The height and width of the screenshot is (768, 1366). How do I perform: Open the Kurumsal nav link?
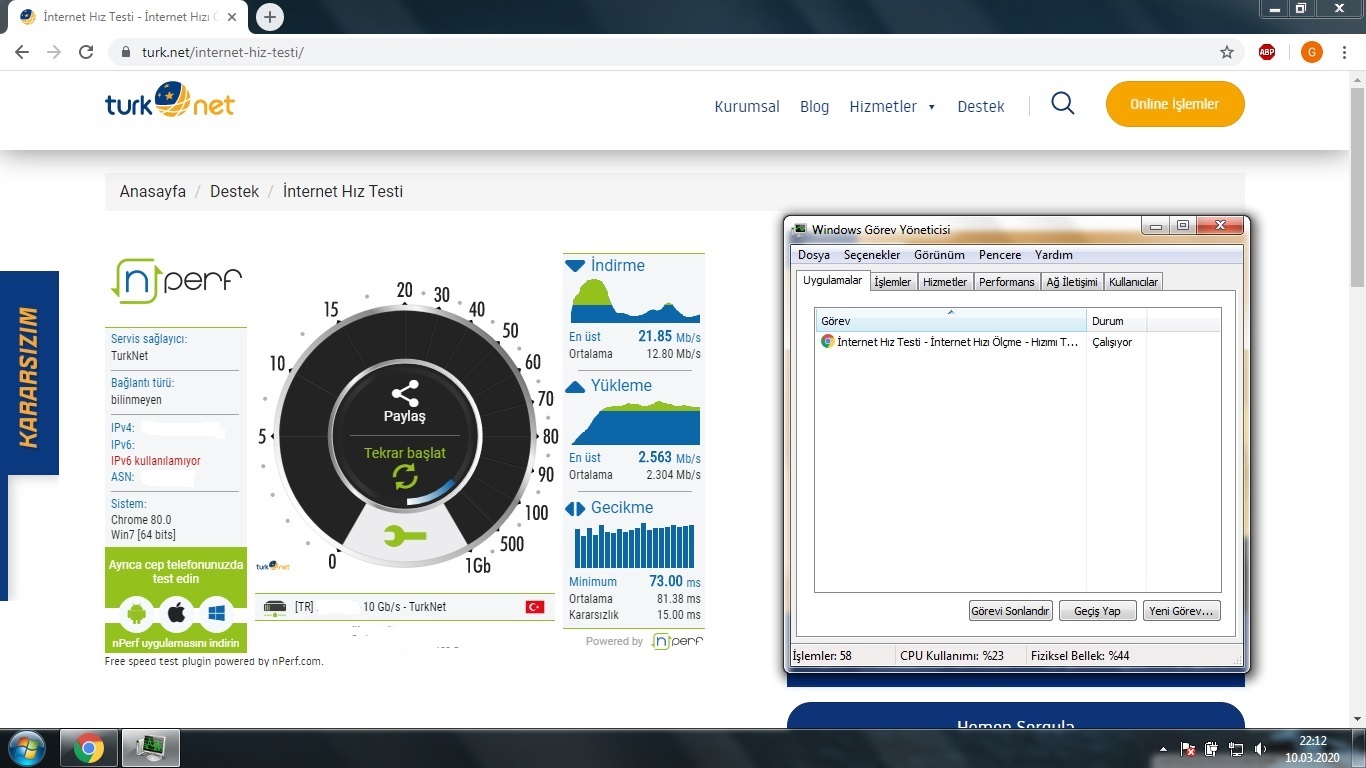click(x=747, y=106)
